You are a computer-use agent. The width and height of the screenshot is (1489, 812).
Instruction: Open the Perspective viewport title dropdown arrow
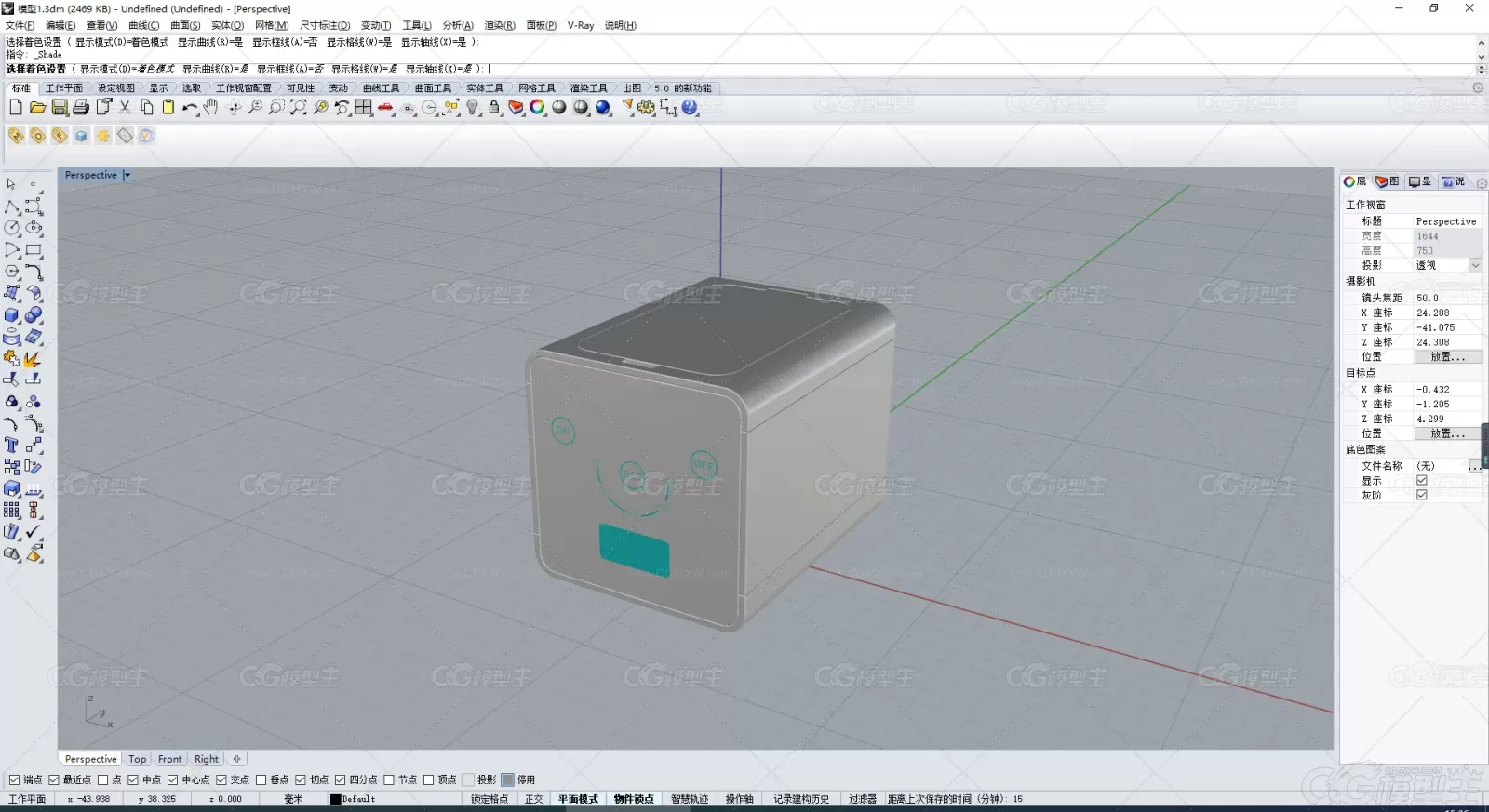click(127, 175)
